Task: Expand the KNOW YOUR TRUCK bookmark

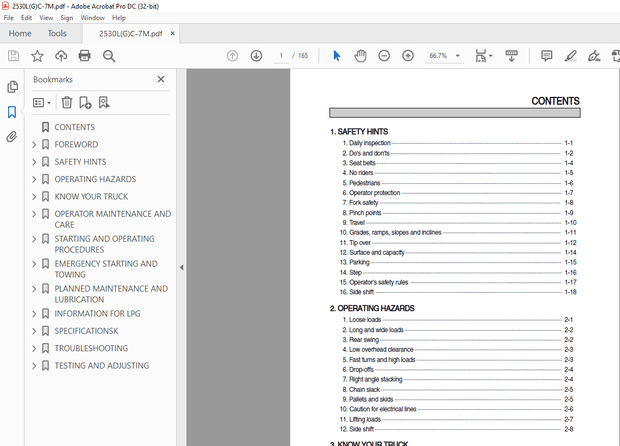Action: click(34, 197)
